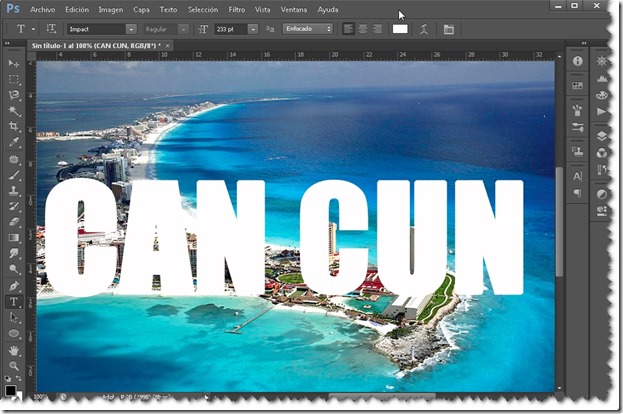
Task: Click the black foreground color swatch
Action: [10, 390]
